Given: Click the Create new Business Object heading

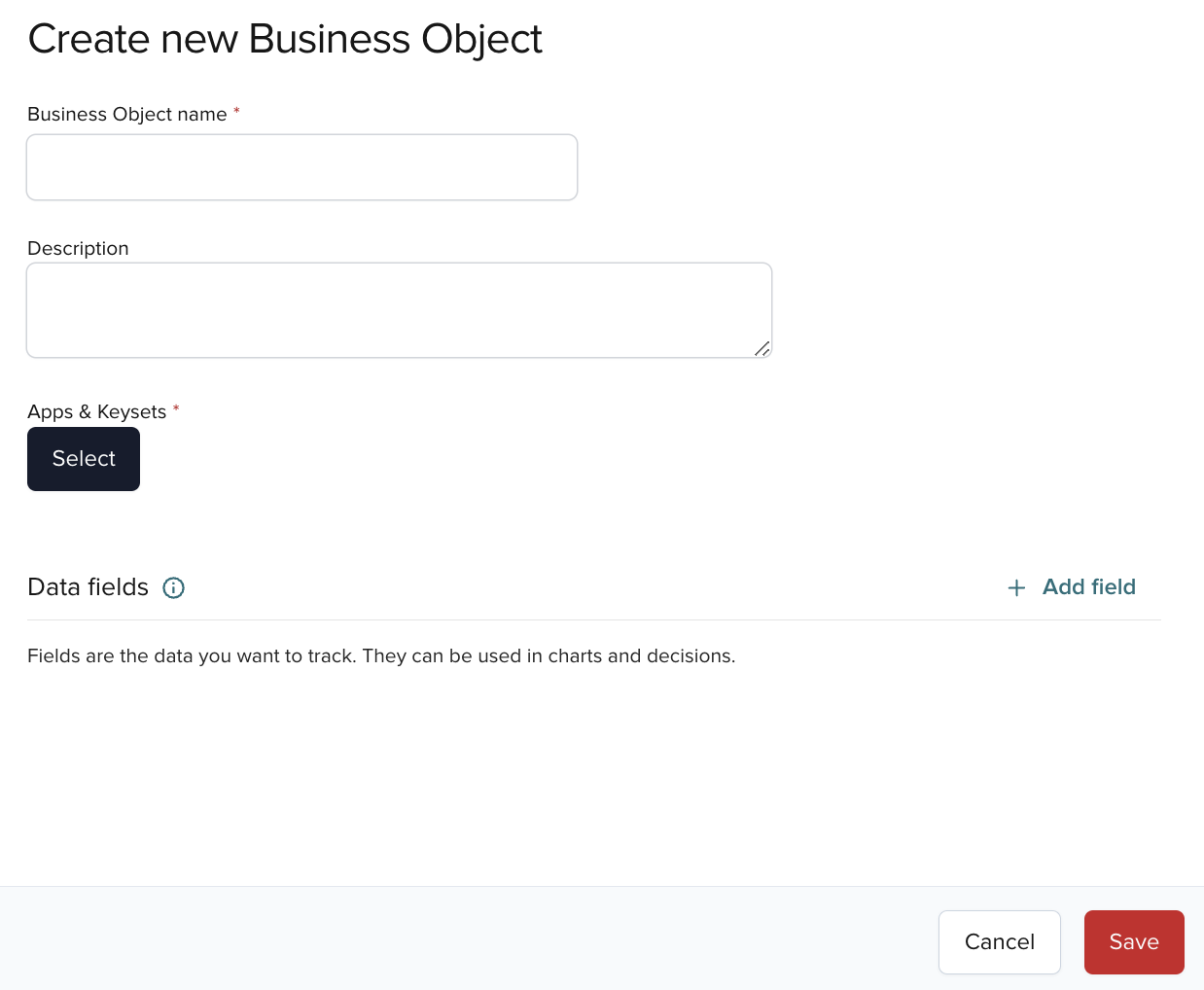Looking at the screenshot, I should [285, 39].
